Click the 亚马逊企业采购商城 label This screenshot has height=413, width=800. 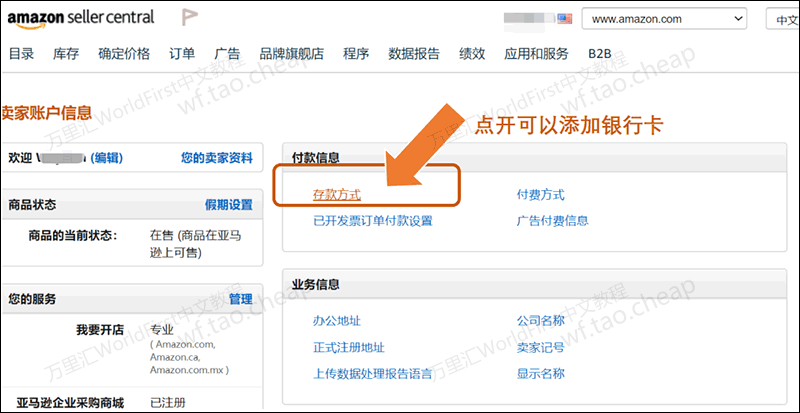pos(70,403)
